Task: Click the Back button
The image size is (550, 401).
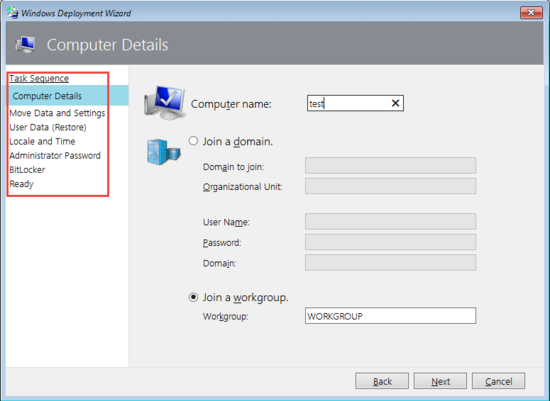Action: pyautogui.click(x=382, y=381)
